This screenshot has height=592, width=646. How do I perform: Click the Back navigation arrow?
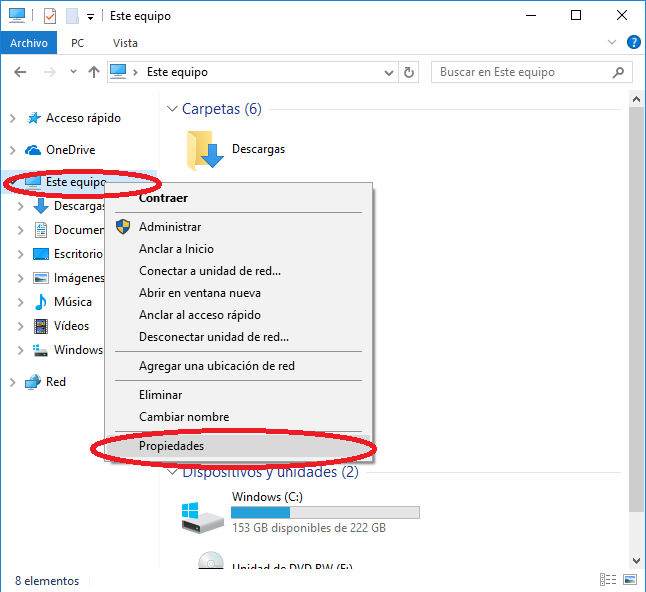[21, 72]
